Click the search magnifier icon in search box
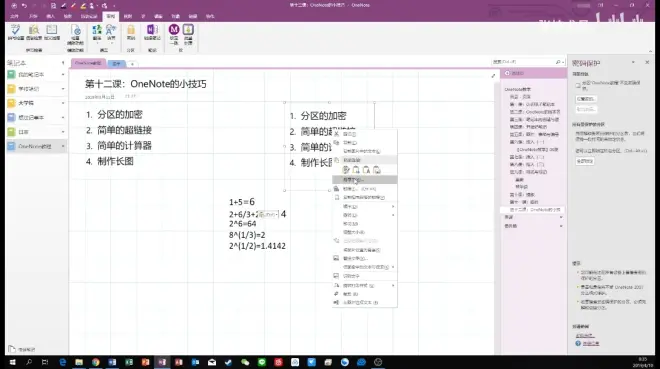 coord(558,62)
